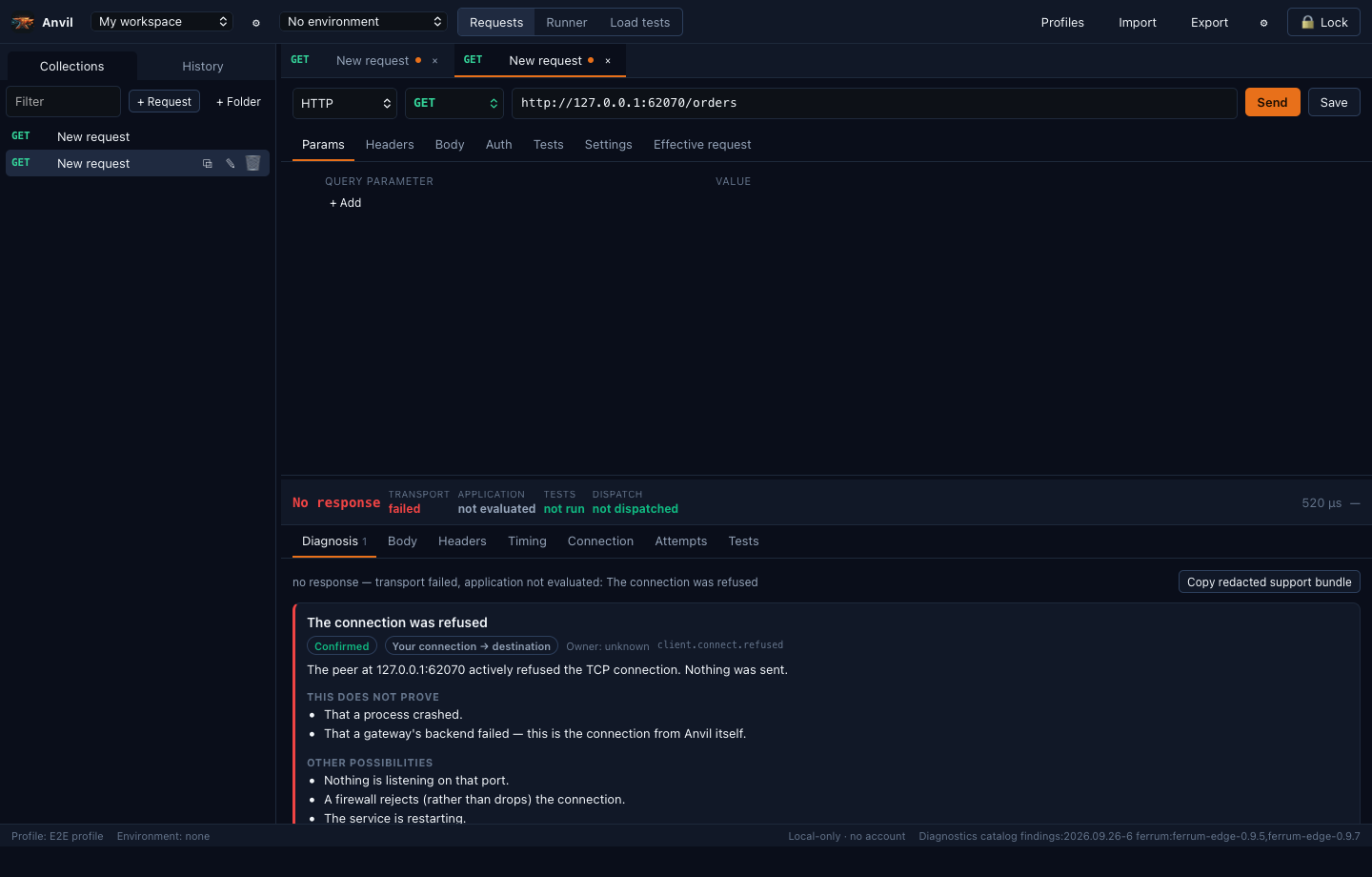Open workspace settings gear next to My workspace
Screen dimensions: 1372x877
click(x=255, y=22)
